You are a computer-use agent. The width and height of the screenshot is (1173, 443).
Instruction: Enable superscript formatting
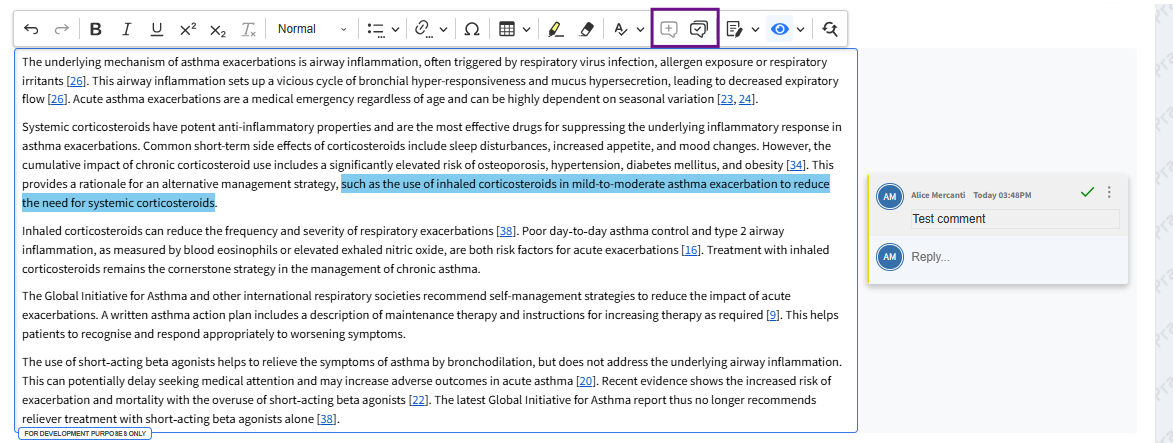click(187, 29)
